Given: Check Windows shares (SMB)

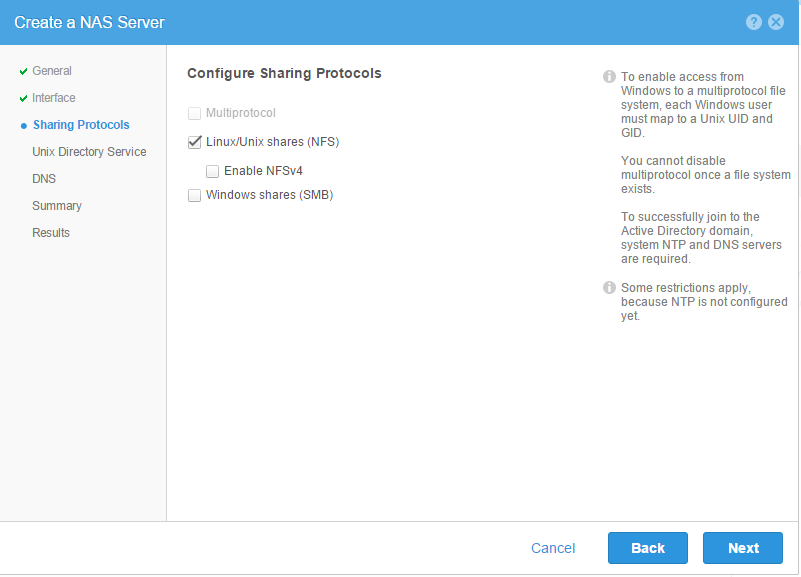Looking at the screenshot, I should (x=194, y=195).
